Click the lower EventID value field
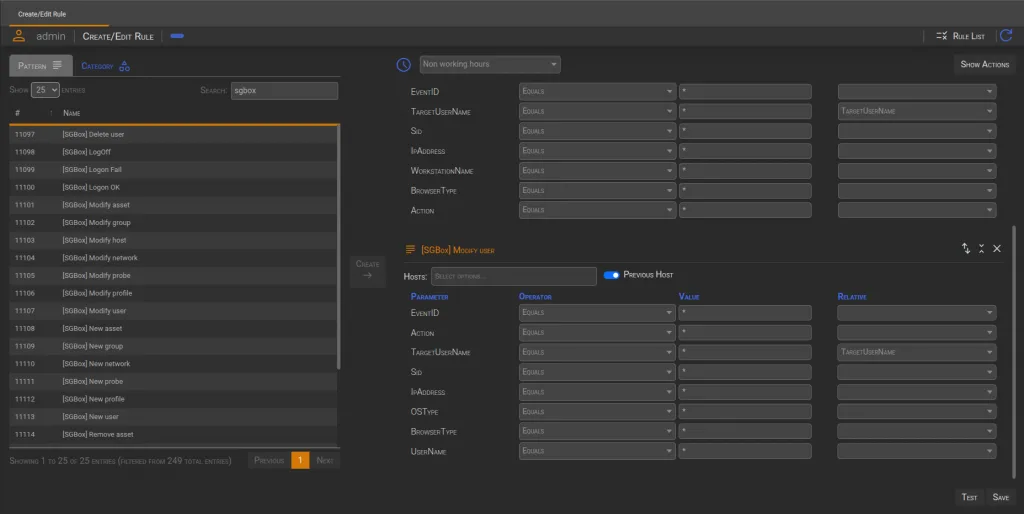The width and height of the screenshot is (1024, 514). pos(745,313)
